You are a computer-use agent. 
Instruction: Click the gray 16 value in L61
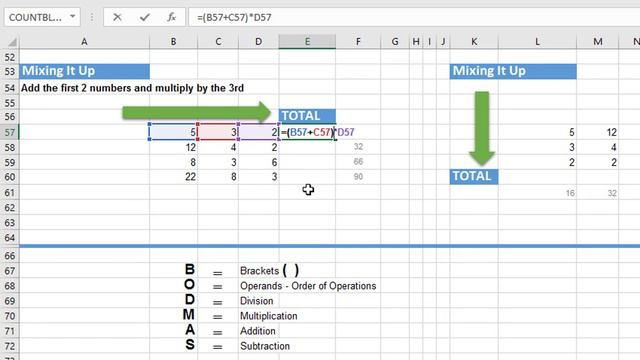point(570,193)
